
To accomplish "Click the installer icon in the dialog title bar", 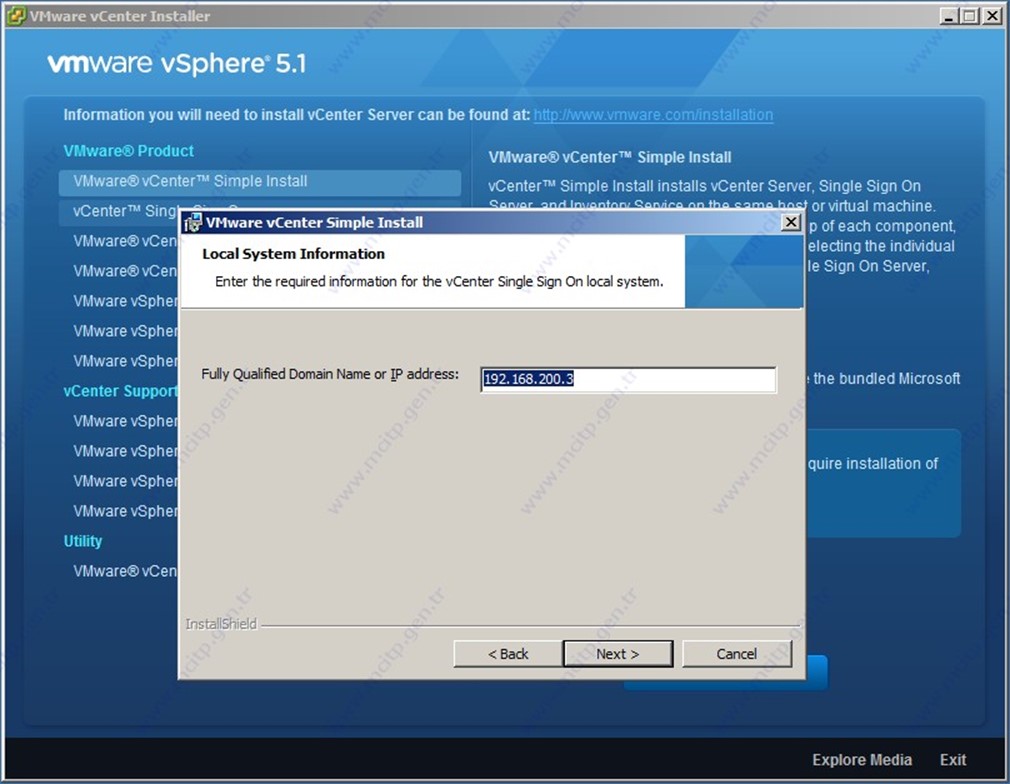I will coord(193,223).
